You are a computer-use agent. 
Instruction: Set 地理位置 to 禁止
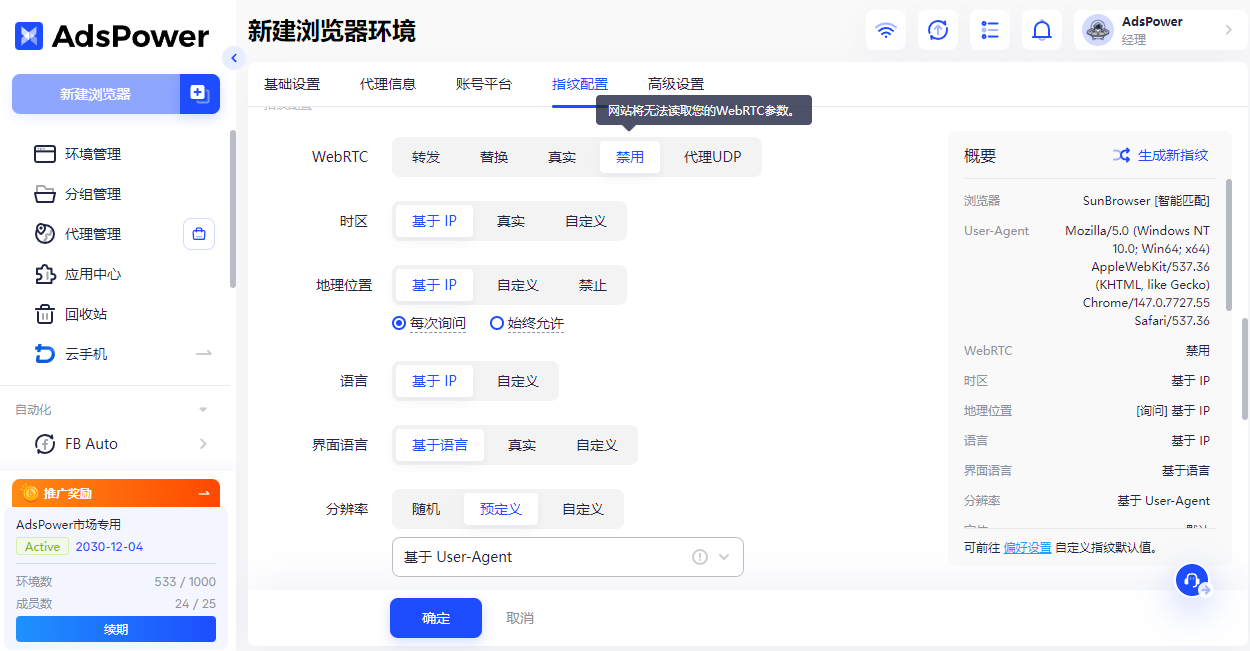(x=593, y=285)
